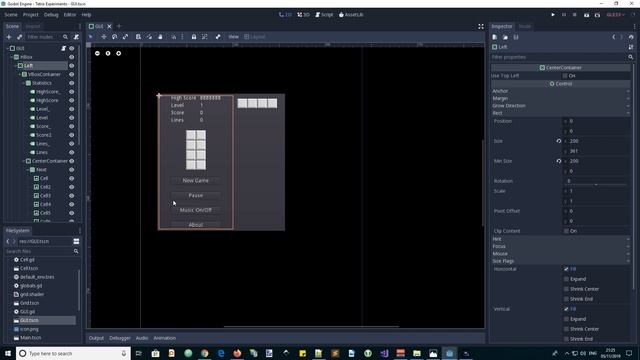Image resolution: width=640 pixels, height=360 pixels.
Task: Expand the Mouse property section
Action: coord(560,254)
